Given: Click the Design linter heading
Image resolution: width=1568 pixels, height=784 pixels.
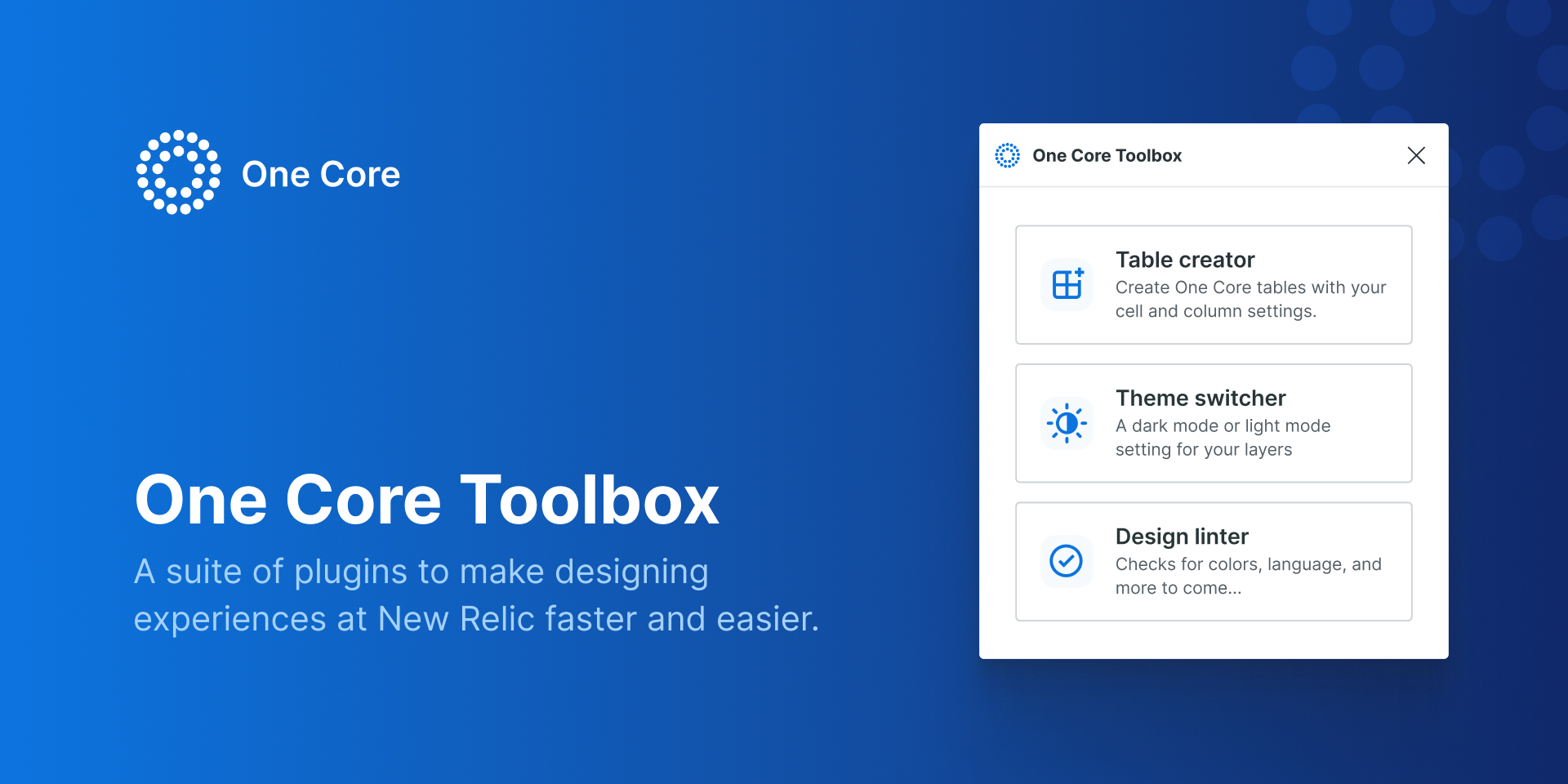Looking at the screenshot, I should tap(1182, 536).
